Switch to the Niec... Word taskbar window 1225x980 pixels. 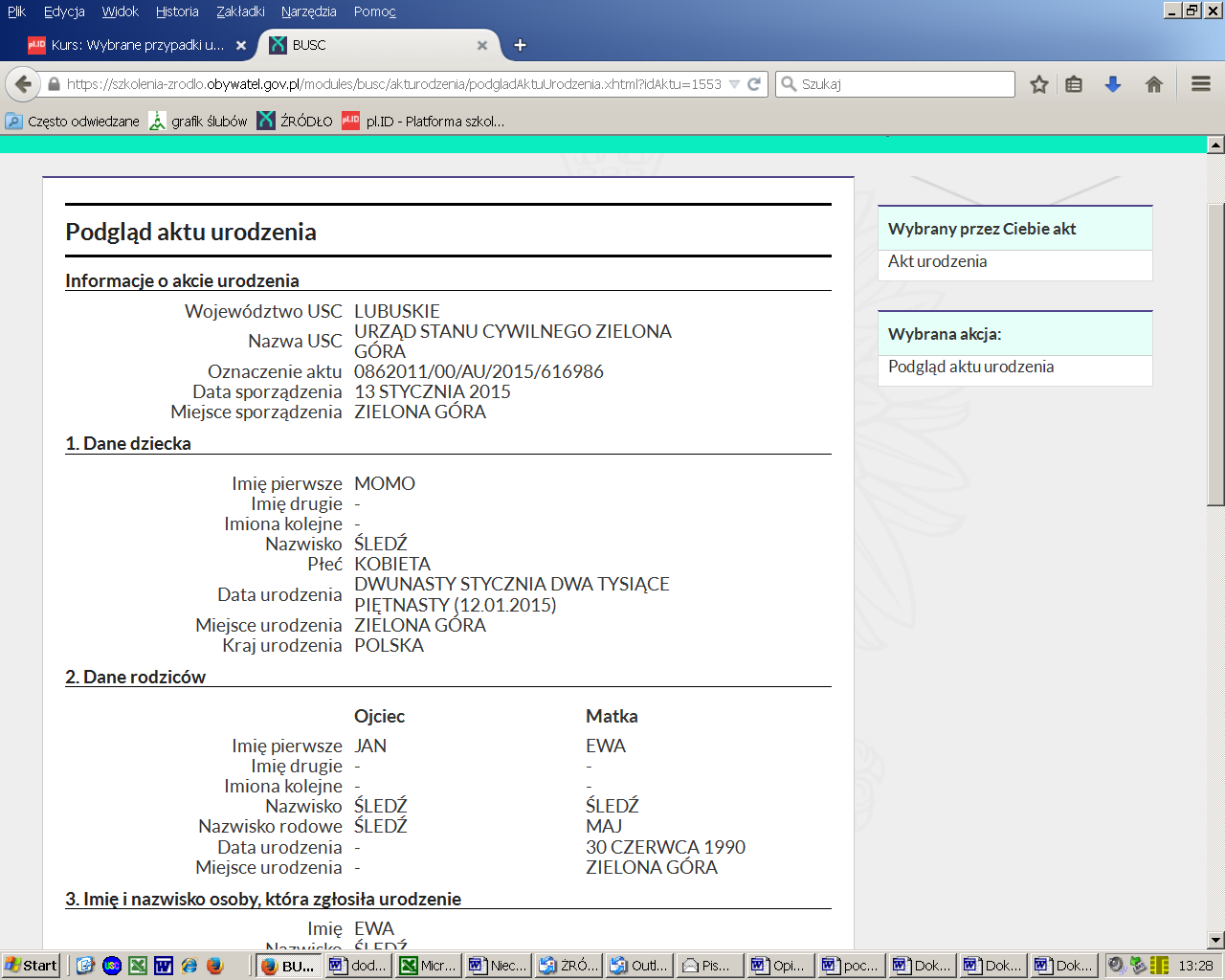pyautogui.click(x=499, y=966)
